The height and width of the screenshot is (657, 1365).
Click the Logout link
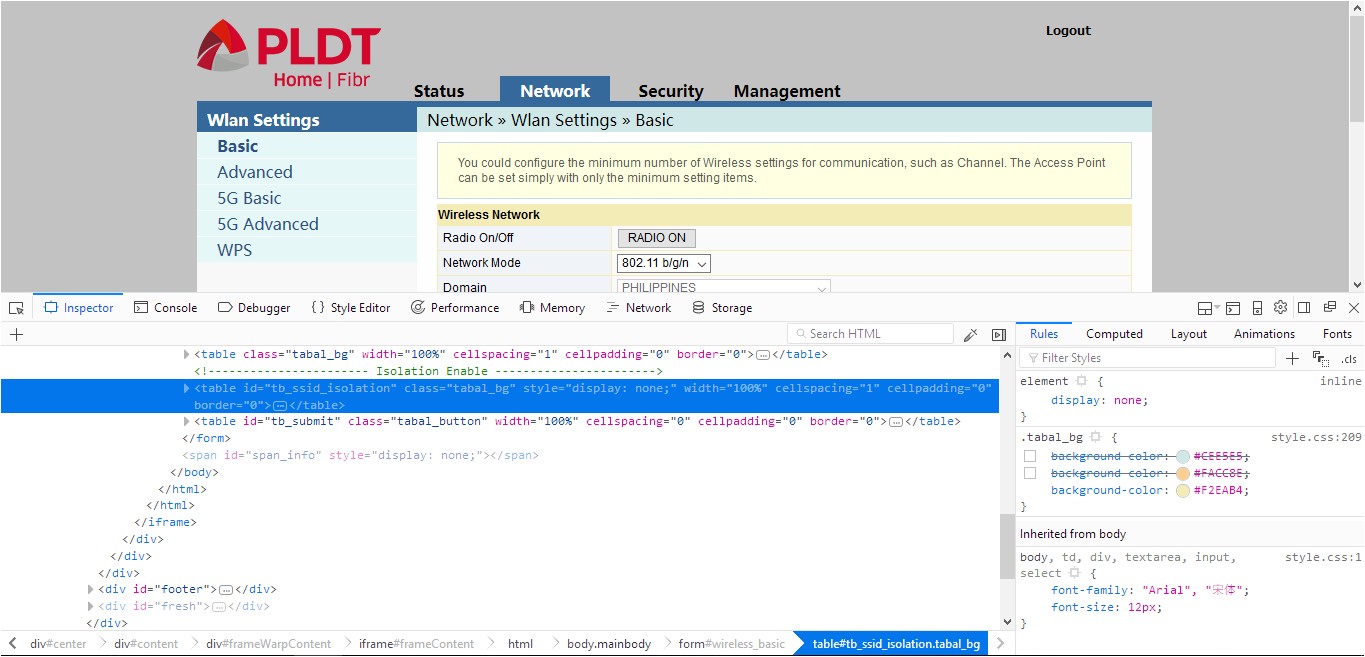1068,31
